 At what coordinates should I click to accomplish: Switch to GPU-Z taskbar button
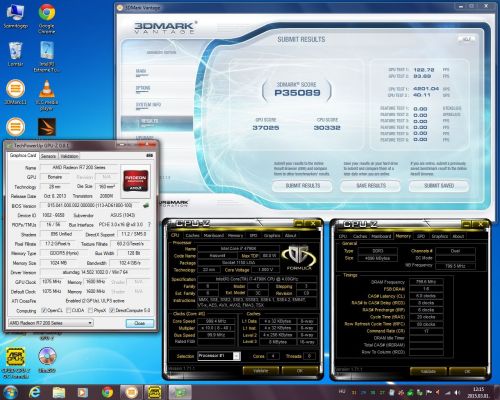(x=180, y=392)
